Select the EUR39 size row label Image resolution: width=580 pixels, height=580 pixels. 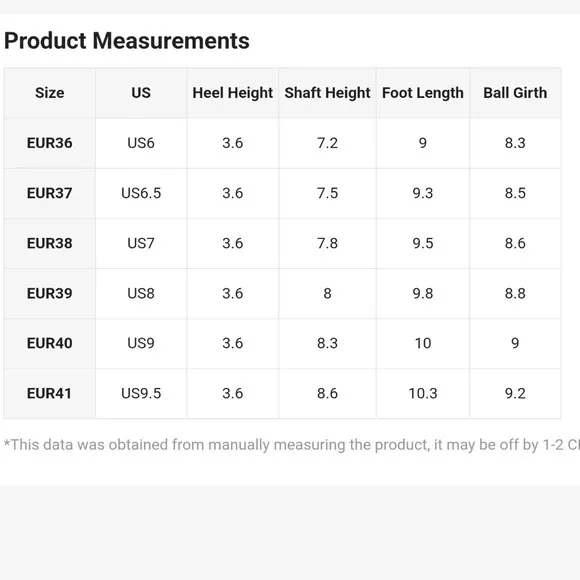[x=50, y=293]
